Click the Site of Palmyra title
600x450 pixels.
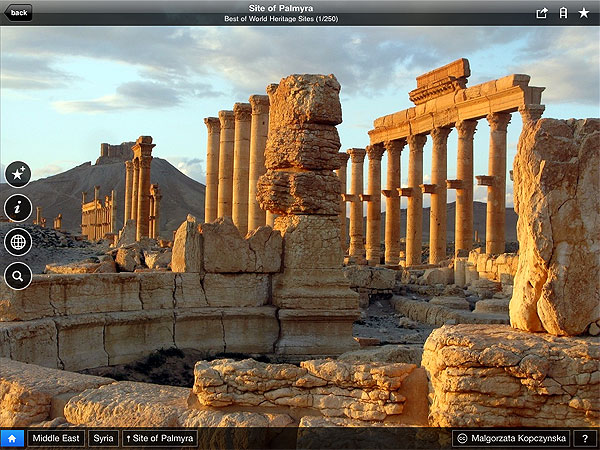pos(299,8)
